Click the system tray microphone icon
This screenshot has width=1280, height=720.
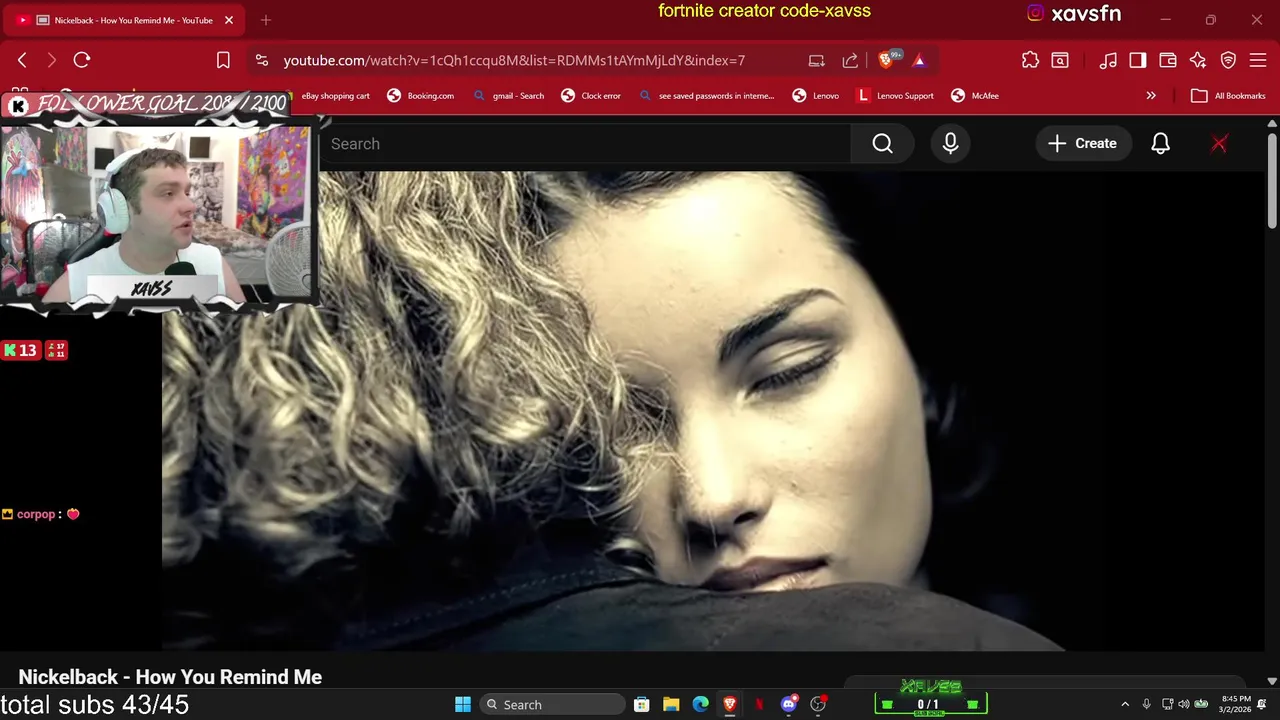click(x=1146, y=705)
